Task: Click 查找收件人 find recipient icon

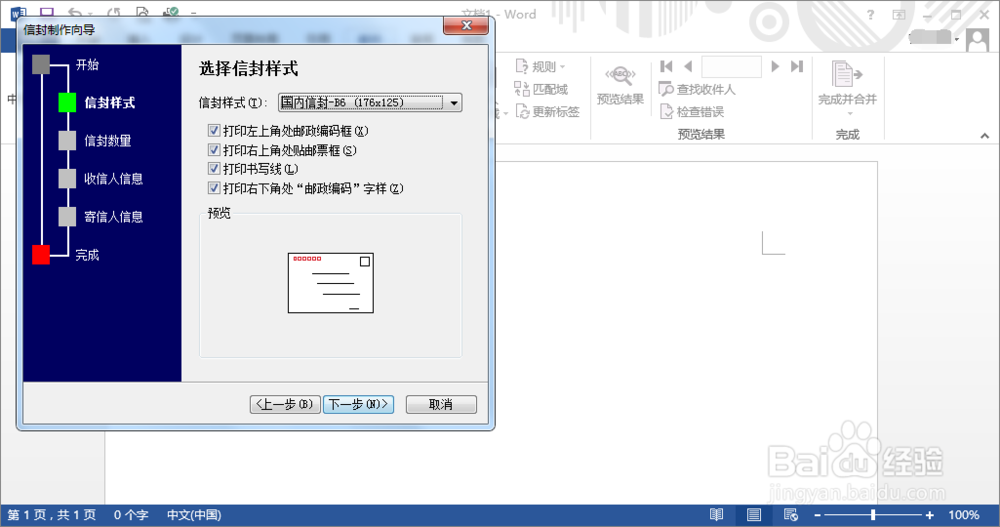Action: 666,89
